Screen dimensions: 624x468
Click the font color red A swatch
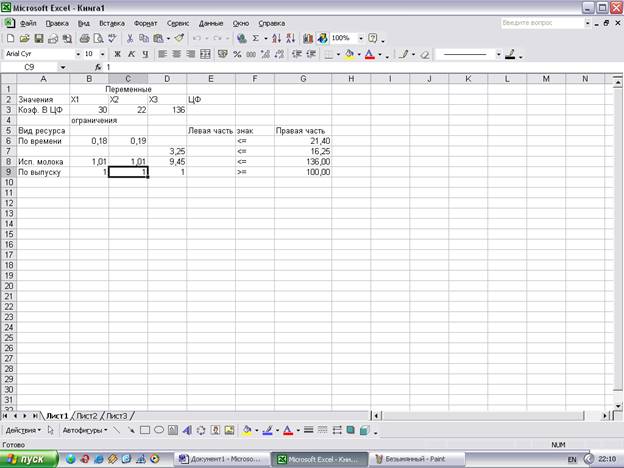pyautogui.click(x=369, y=54)
